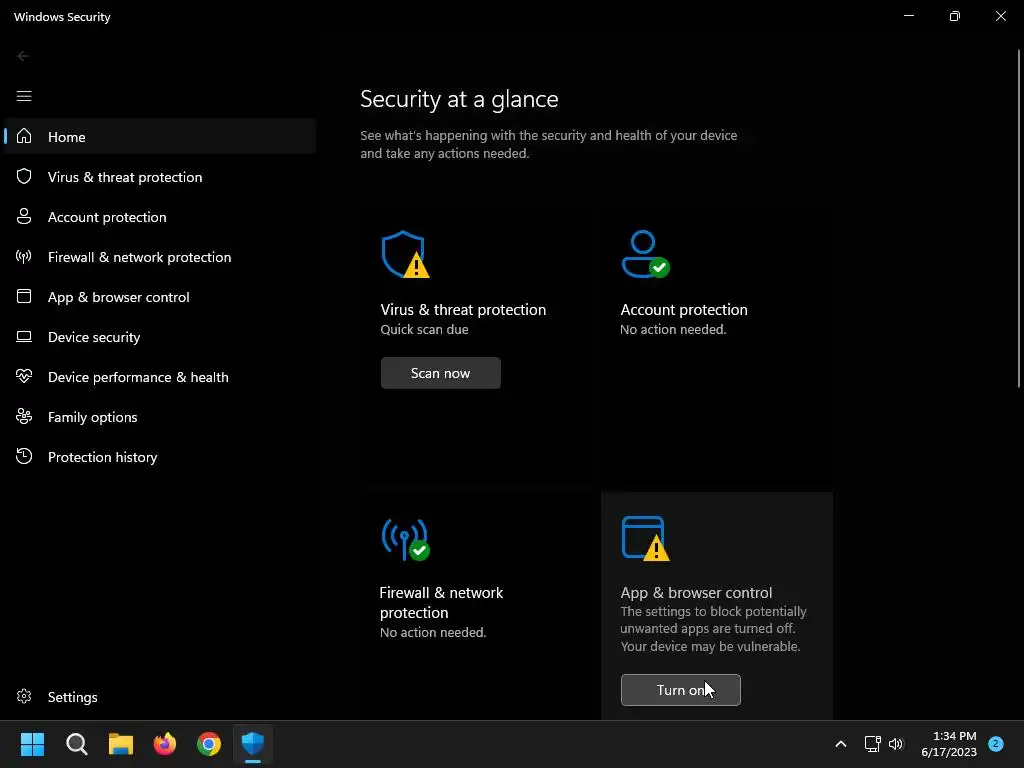Click the gear icon beside Settings
1024x768 pixels.
tap(24, 696)
